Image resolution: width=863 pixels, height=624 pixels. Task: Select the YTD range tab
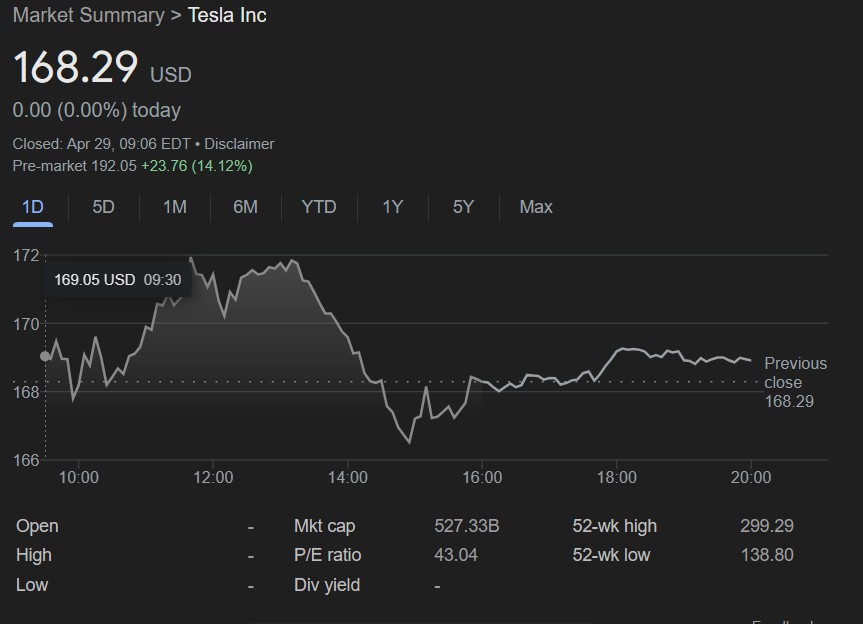319,207
